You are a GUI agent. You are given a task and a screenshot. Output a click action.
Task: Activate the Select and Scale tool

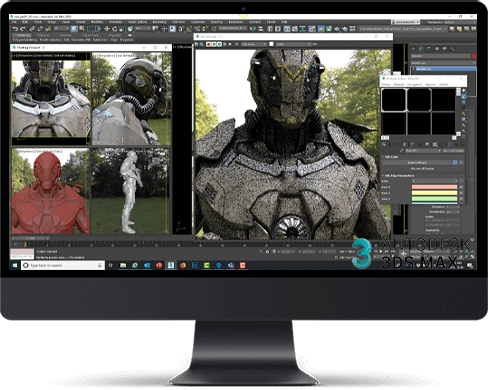coord(122,29)
